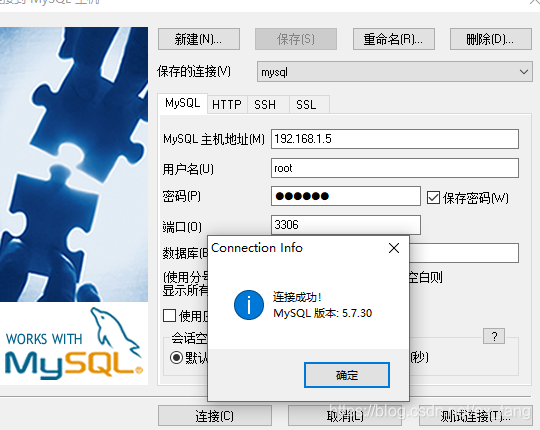The width and height of the screenshot is (540, 430).
Task: Click the 用户名(U) username label
Action: pos(188,169)
